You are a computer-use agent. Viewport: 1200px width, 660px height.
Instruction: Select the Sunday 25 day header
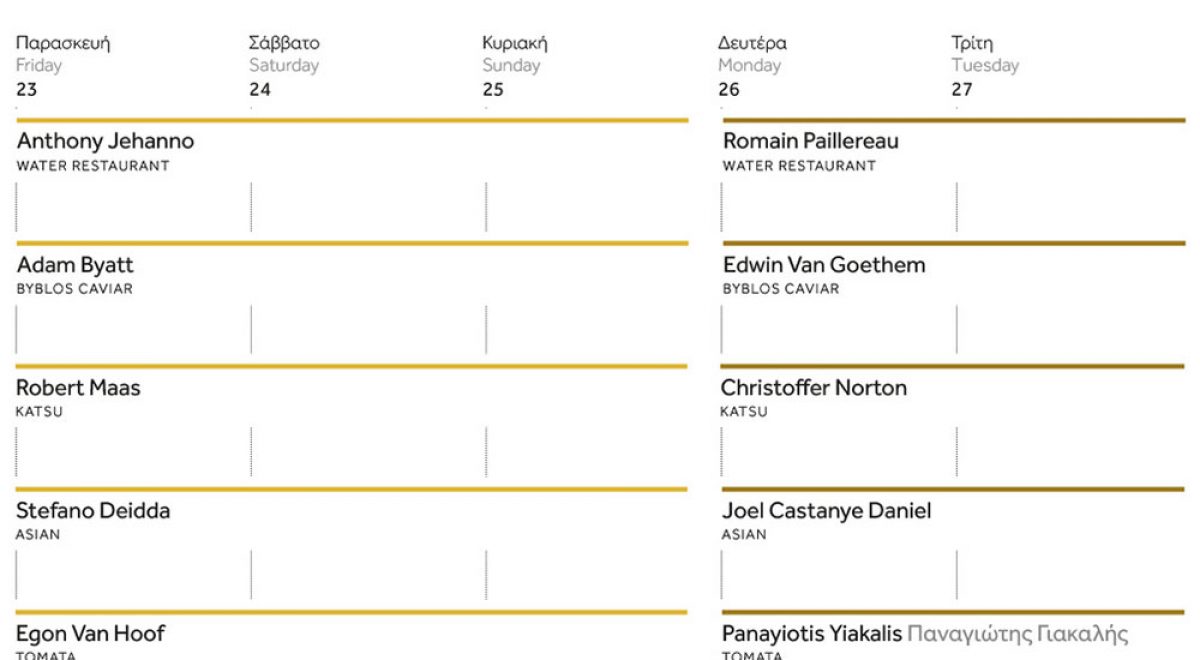pos(514,66)
